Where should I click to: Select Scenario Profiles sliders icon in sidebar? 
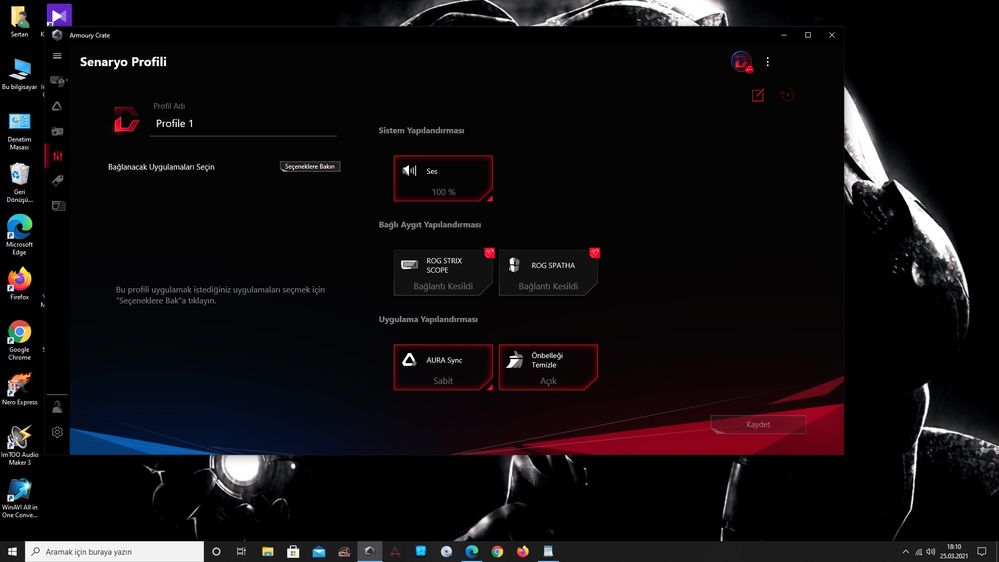pos(57,156)
